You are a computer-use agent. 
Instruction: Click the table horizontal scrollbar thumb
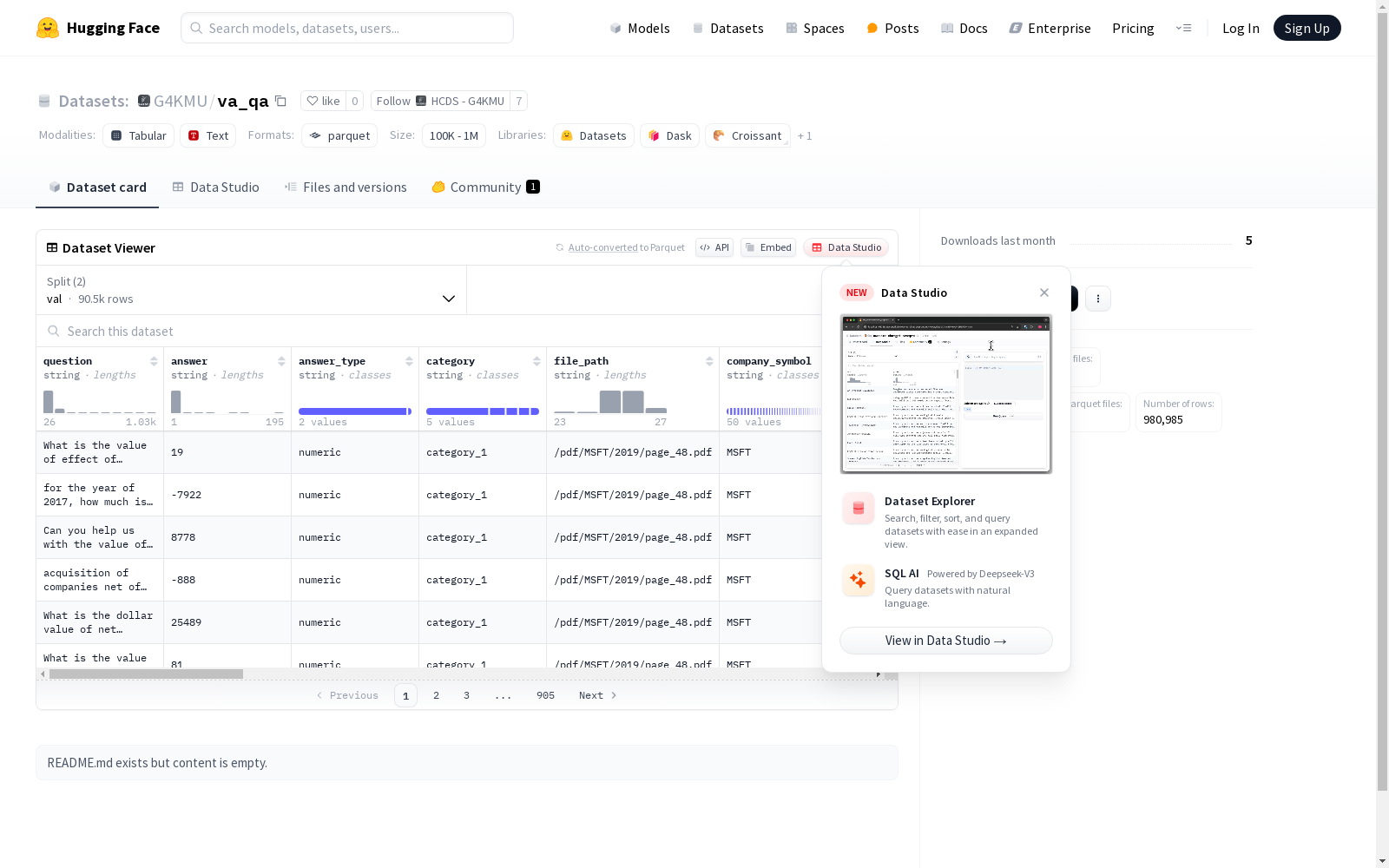tap(146, 674)
